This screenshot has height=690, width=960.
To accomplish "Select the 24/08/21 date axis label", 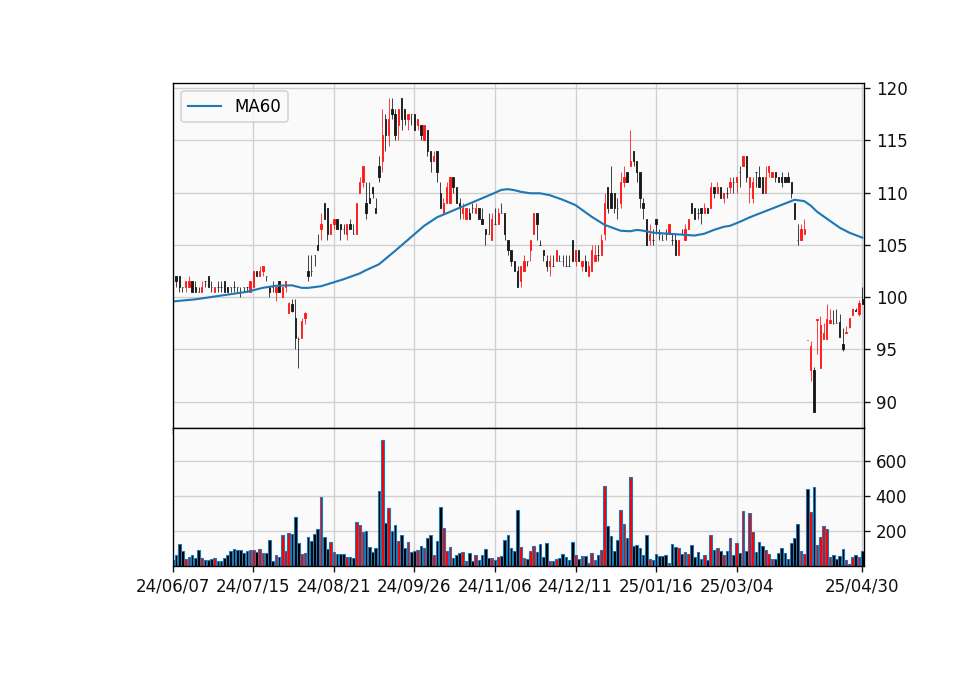I will pyautogui.click(x=334, y=586).
